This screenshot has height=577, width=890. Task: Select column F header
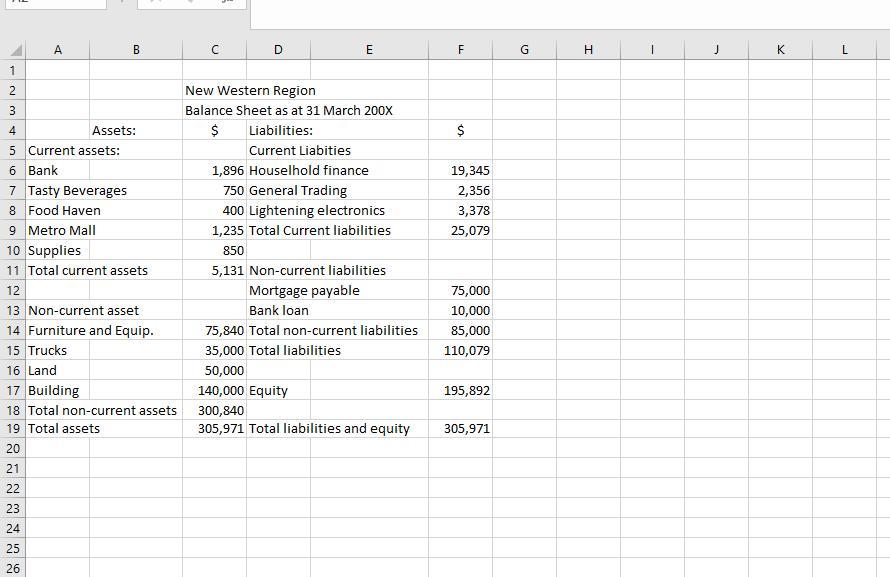pyautogui.click(x=460, y=50)
